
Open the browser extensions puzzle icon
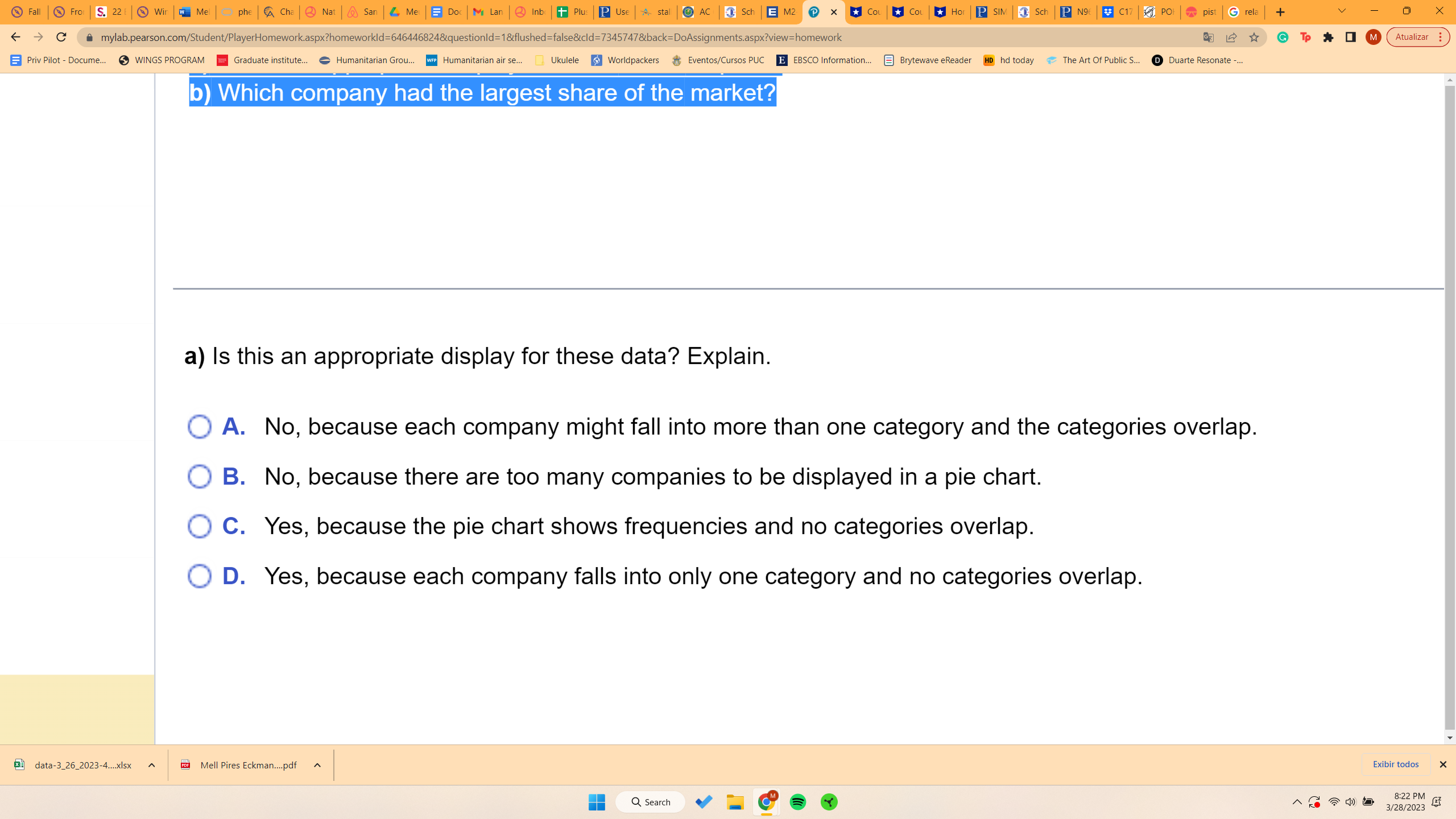coord(1328,37)
